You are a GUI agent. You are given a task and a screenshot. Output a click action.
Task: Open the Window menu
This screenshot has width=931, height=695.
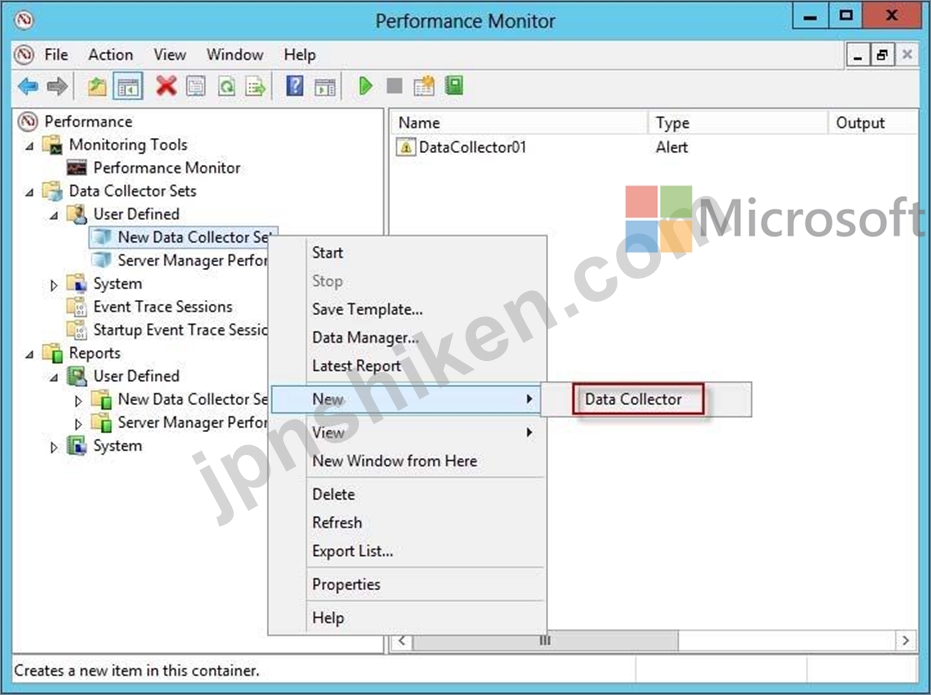235,55
